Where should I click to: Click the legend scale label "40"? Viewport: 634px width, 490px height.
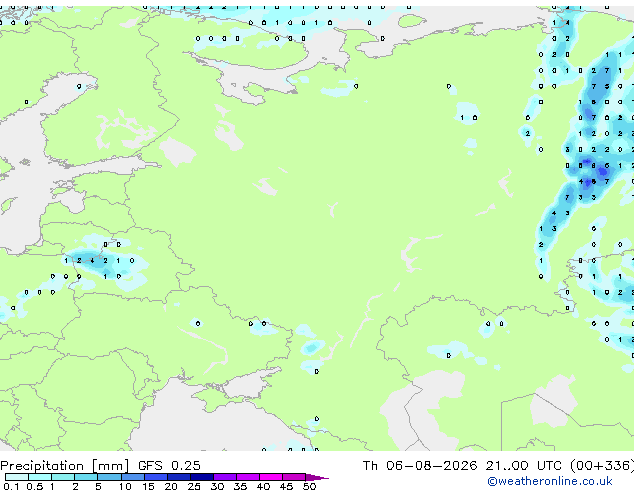click(263, 486)
